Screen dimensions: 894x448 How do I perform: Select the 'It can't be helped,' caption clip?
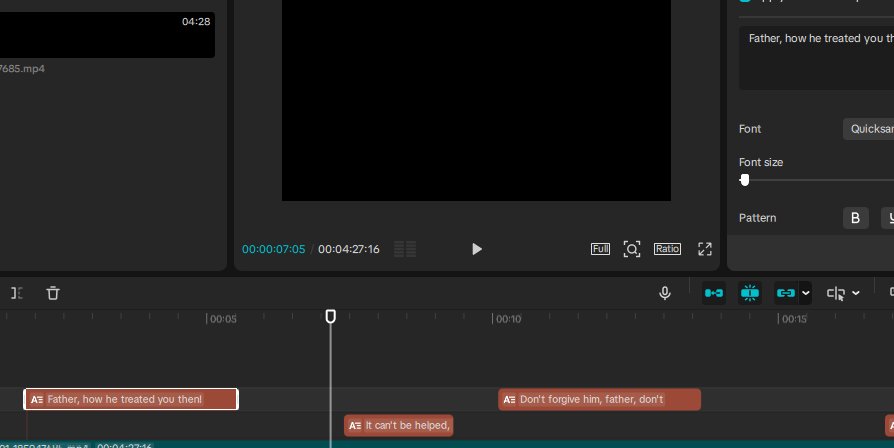coord(399,425)
